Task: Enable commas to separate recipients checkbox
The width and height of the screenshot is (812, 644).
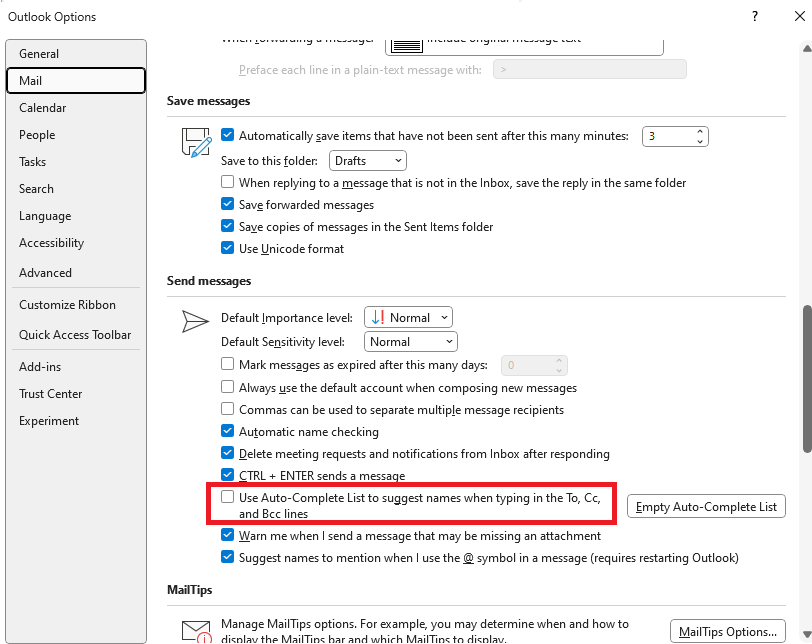Action: pos(227,409)
